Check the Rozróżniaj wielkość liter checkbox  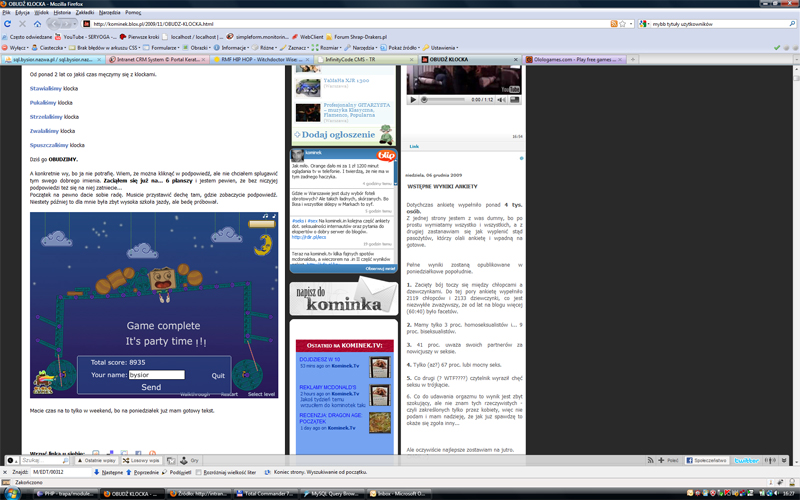pos(199,472)
